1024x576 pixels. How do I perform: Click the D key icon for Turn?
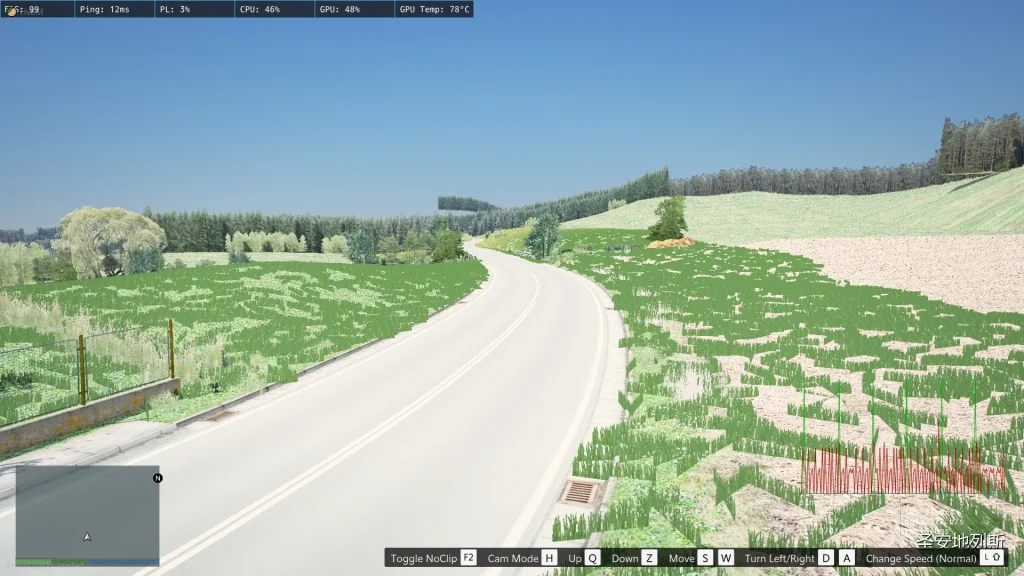pyautogui.click(x=825, y=558)
